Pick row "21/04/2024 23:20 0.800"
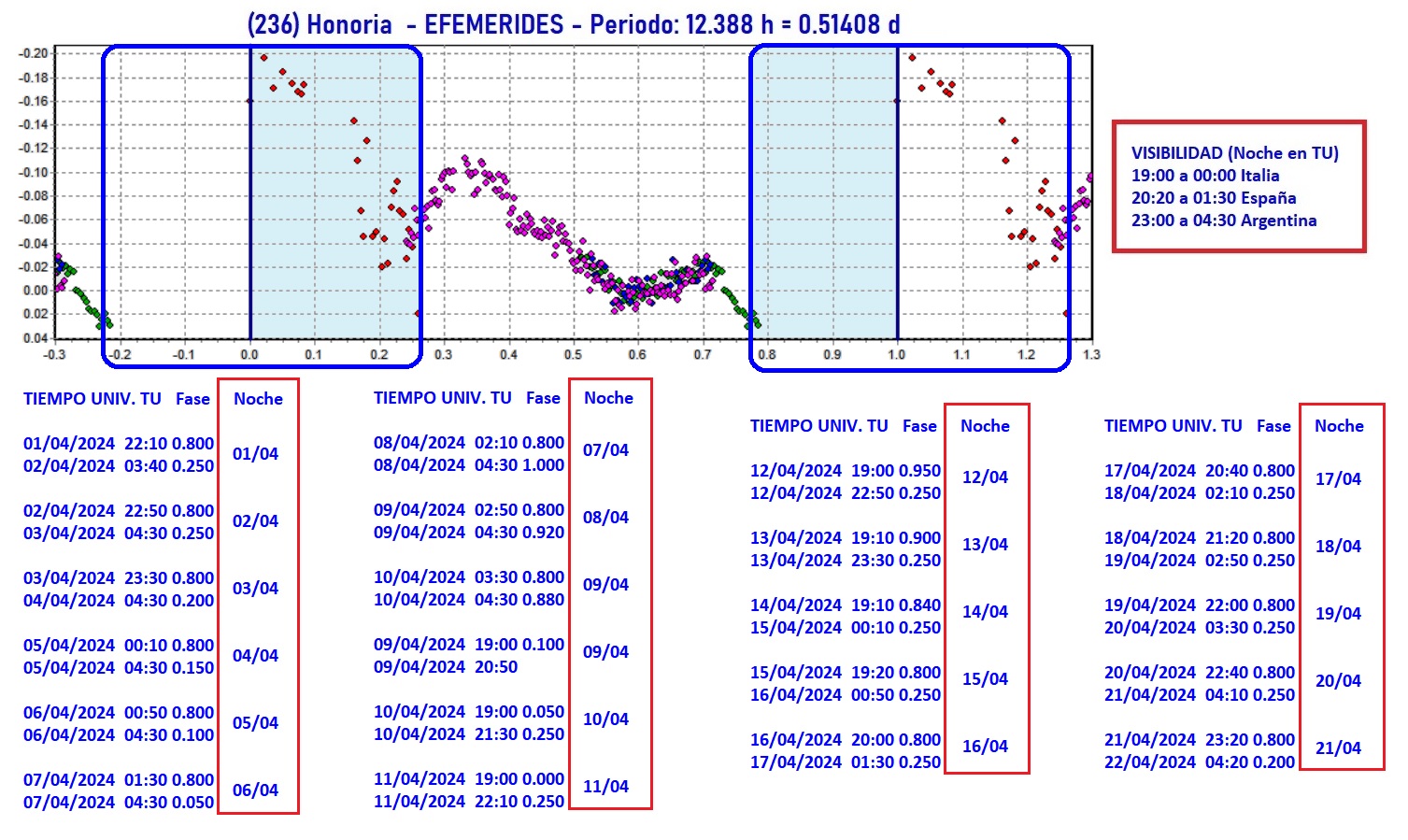1408x840 pixels. click(x=1200, y=739)
